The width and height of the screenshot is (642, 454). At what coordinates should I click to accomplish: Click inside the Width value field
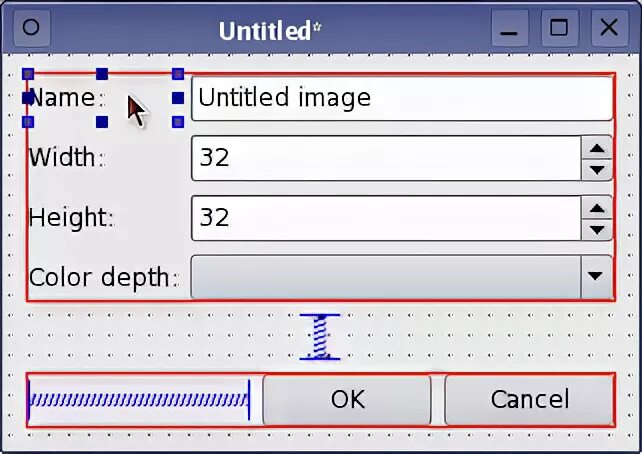coord(385,158)
